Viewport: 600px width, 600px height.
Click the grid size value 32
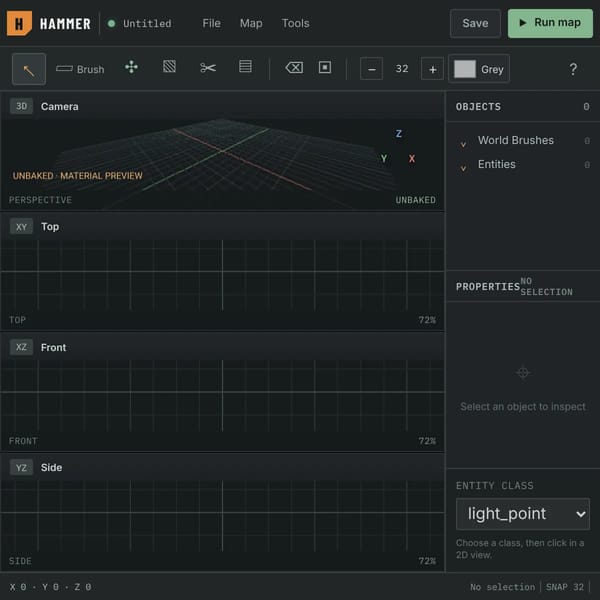[402, 69]
